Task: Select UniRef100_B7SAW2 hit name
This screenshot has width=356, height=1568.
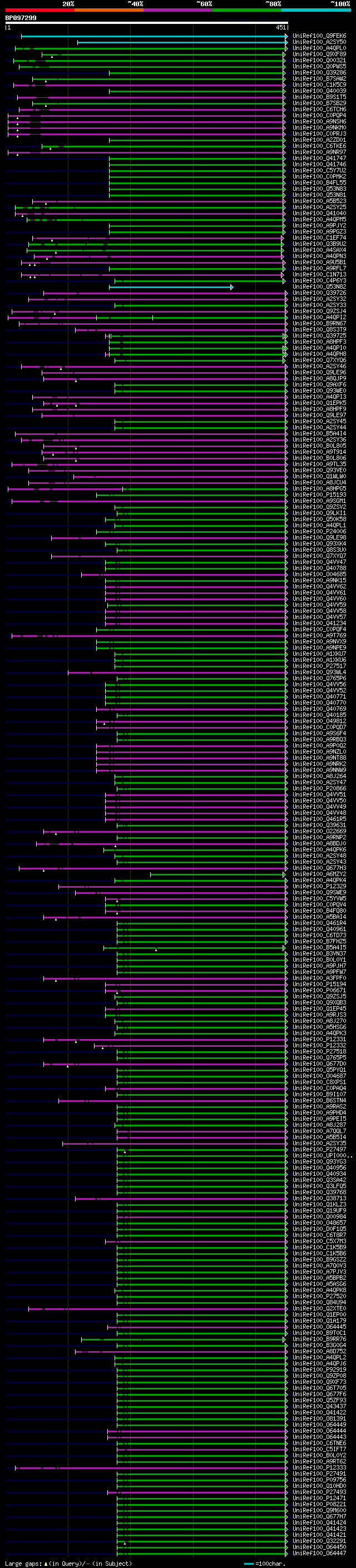Action: click(319, 78)
